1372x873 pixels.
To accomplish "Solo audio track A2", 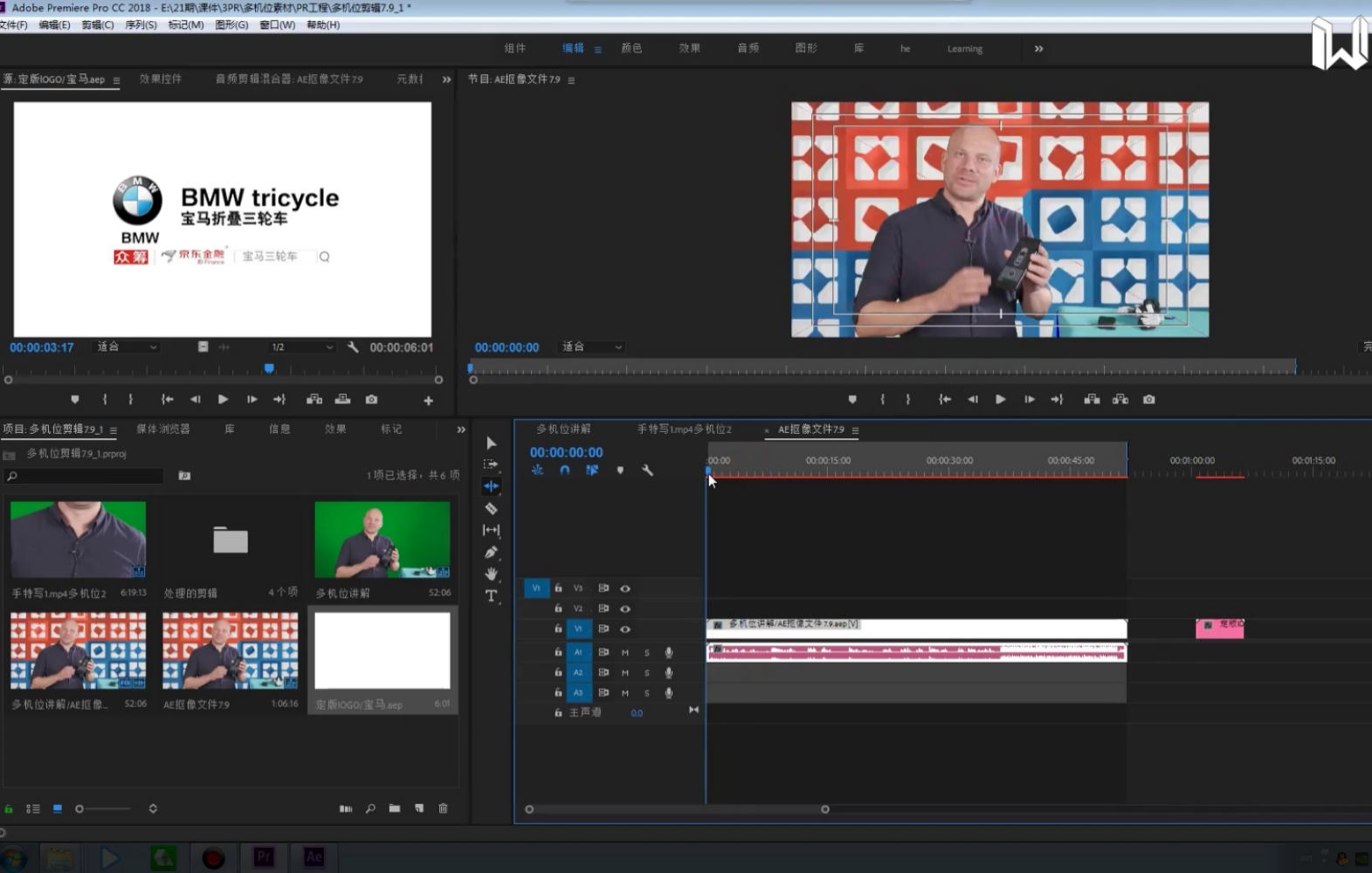I will click(x=647, y=672).
